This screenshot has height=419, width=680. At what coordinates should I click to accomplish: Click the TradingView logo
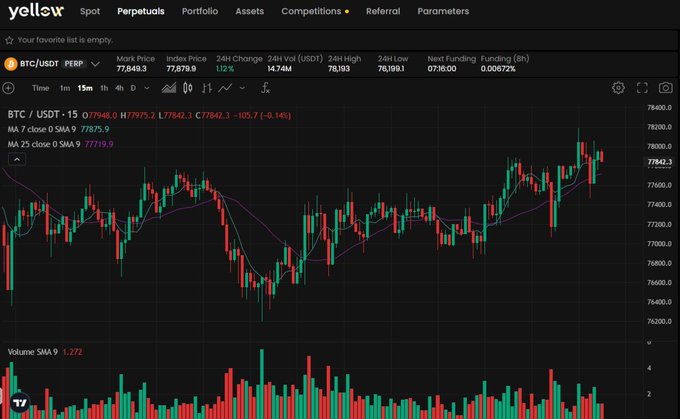tap(20, 403)
